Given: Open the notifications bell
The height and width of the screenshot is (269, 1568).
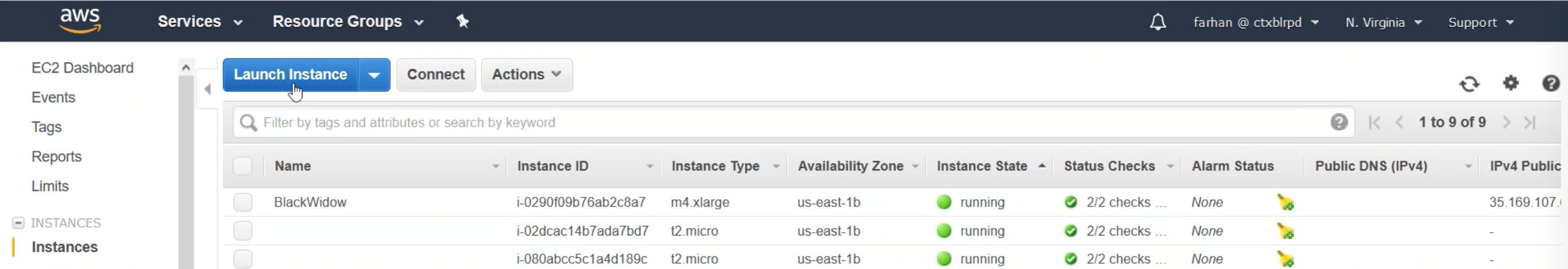Looking at the screenshot, I should click(1157, 23).
